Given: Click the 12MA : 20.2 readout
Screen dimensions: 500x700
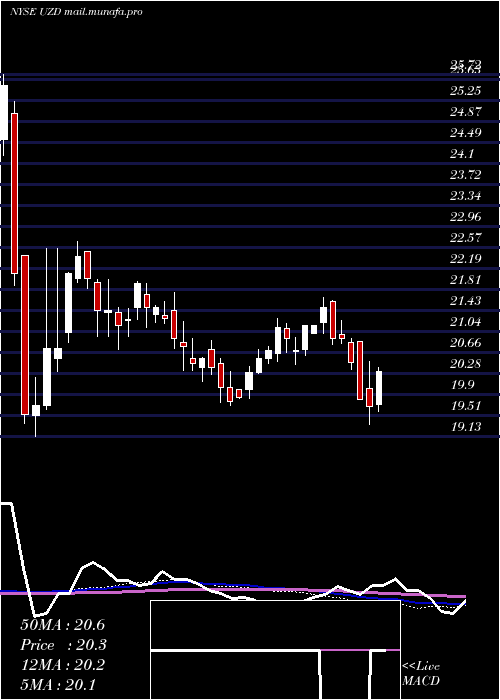Looking at the screenshot, I should click(x=62, y=665).
